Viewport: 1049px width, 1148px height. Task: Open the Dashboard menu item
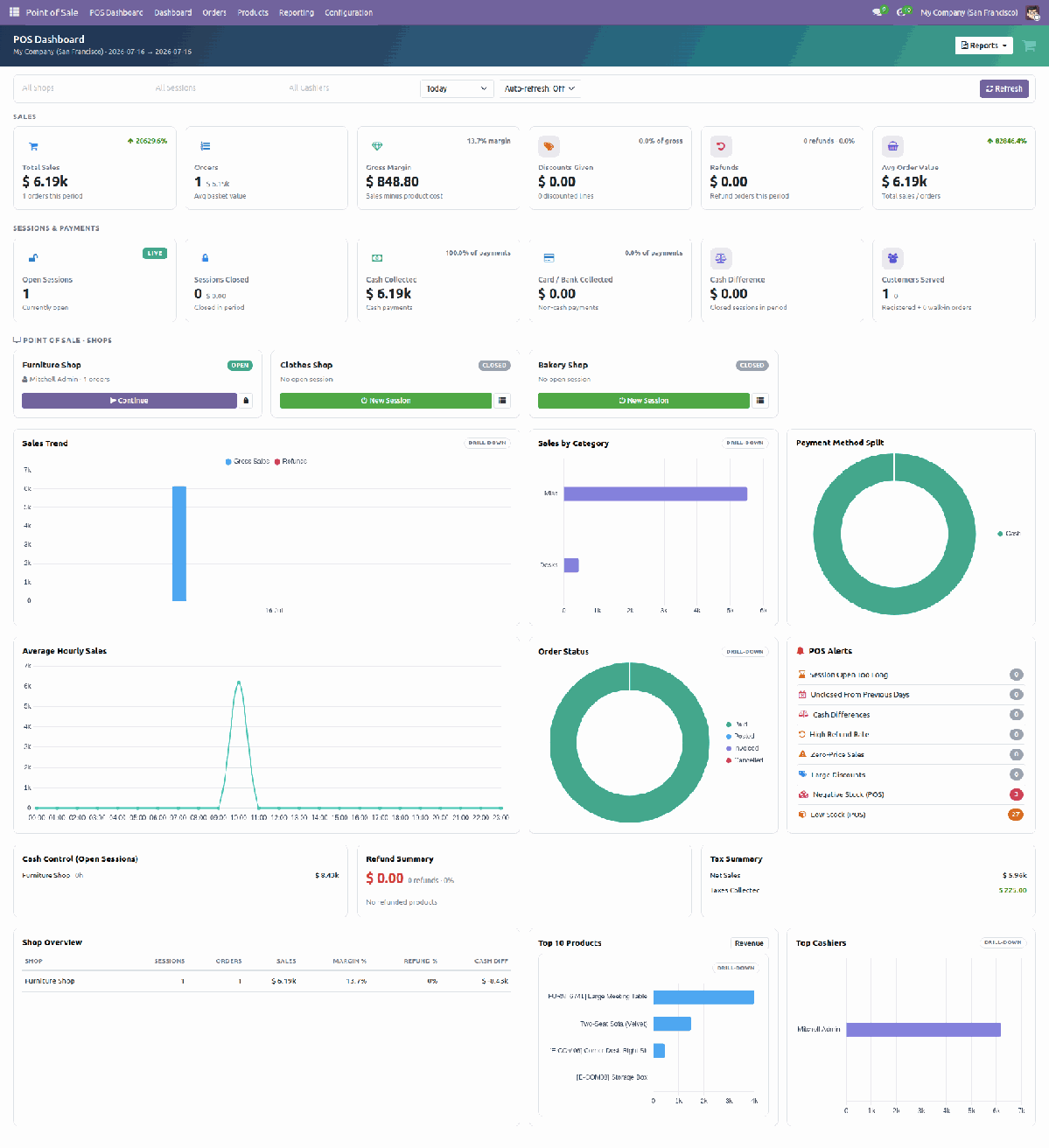pyautogui.click(x=173, y=12)
